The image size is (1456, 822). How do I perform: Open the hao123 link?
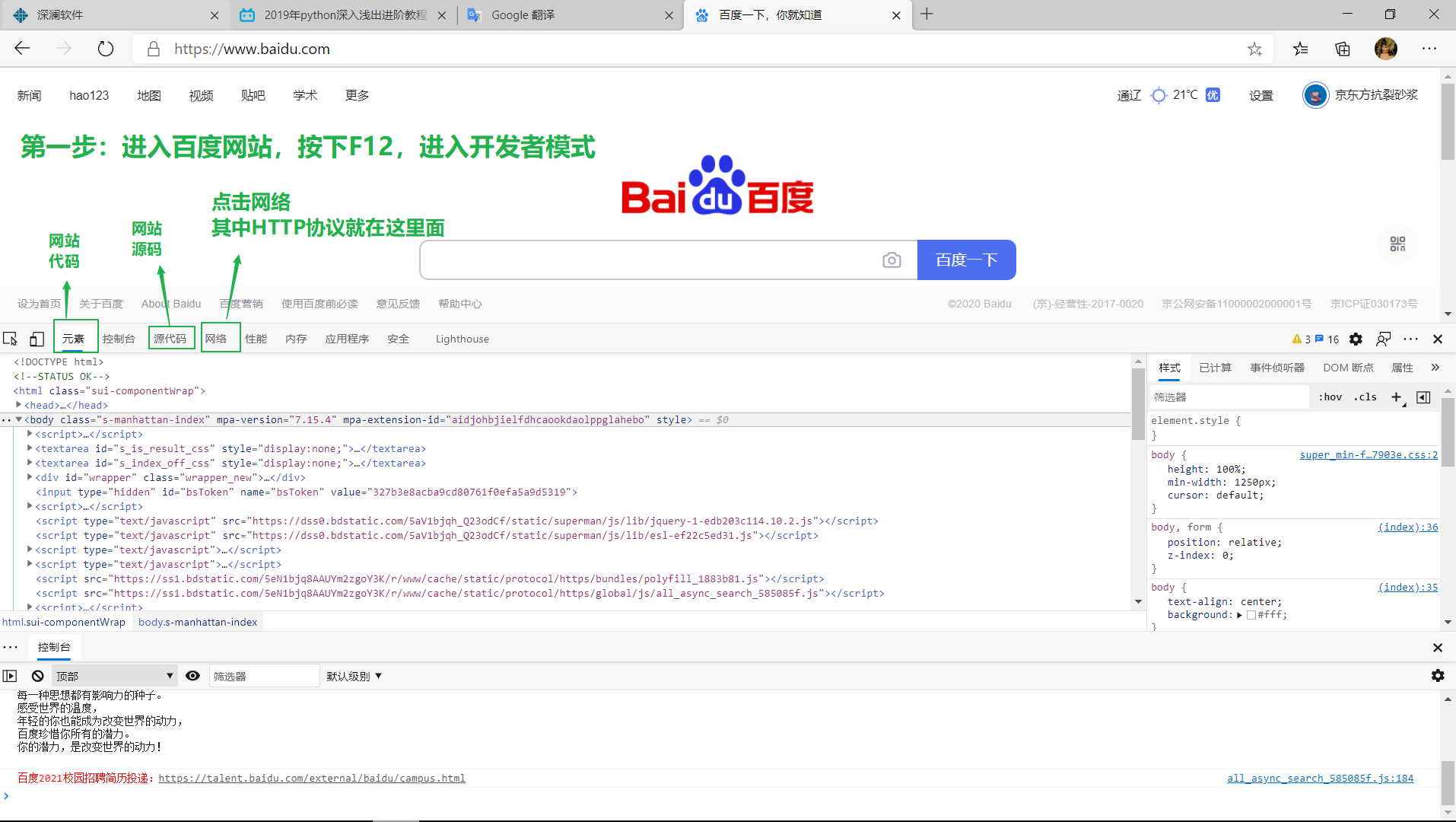[89, 95]
